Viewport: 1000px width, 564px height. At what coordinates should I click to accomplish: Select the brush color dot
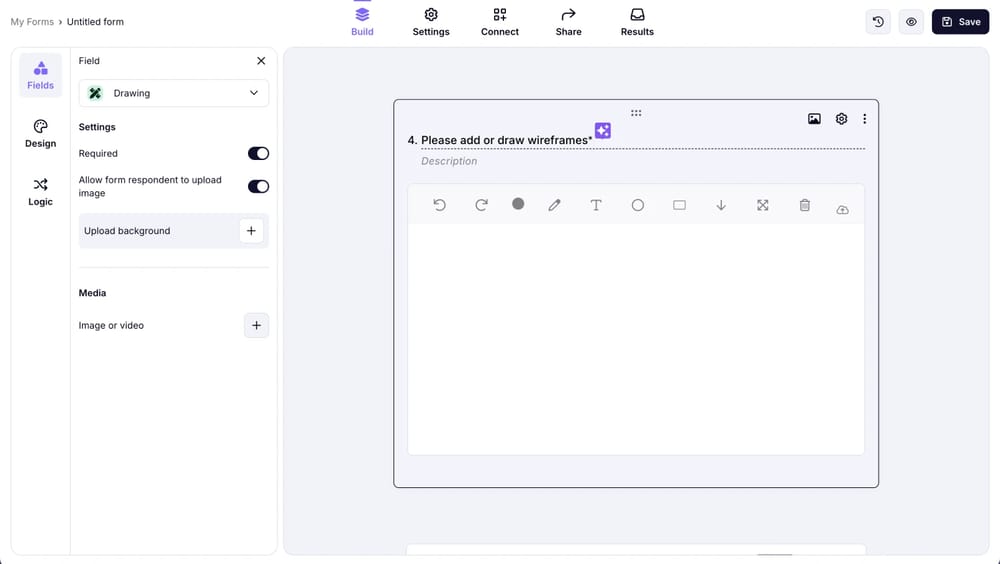coord(518,204)
